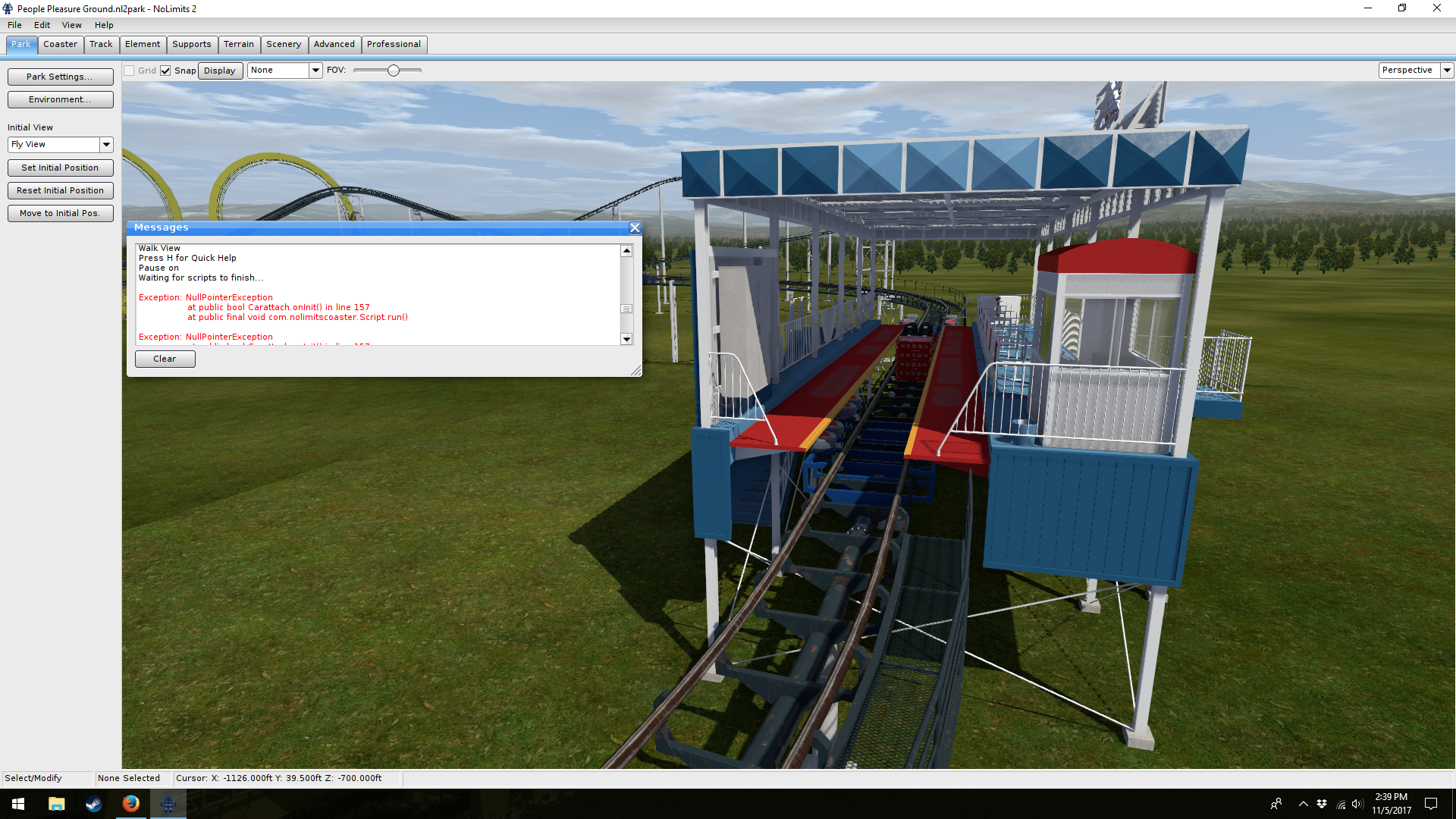This screenshot has width=1456, height=819.
Task: Open Steam from the taskbar
Action: point(93,804)
